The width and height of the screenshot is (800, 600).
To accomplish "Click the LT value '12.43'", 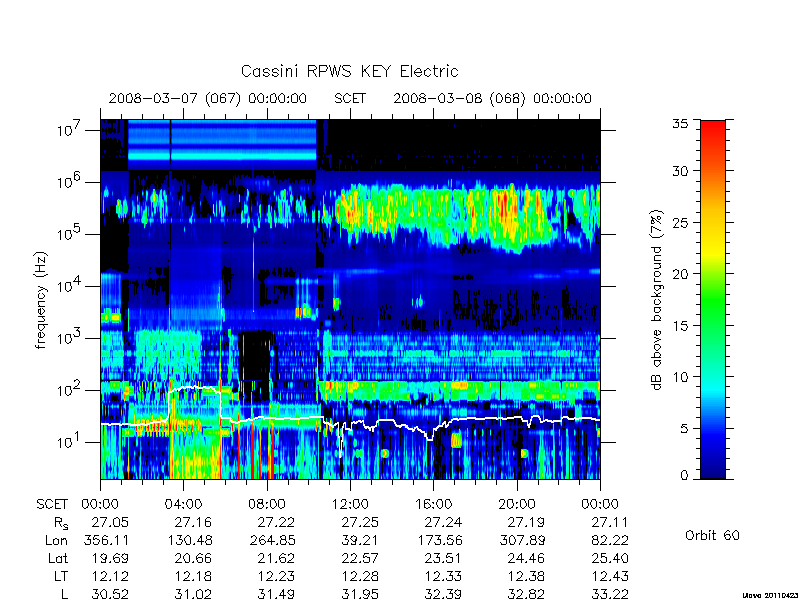I will [x=609, y=576].
